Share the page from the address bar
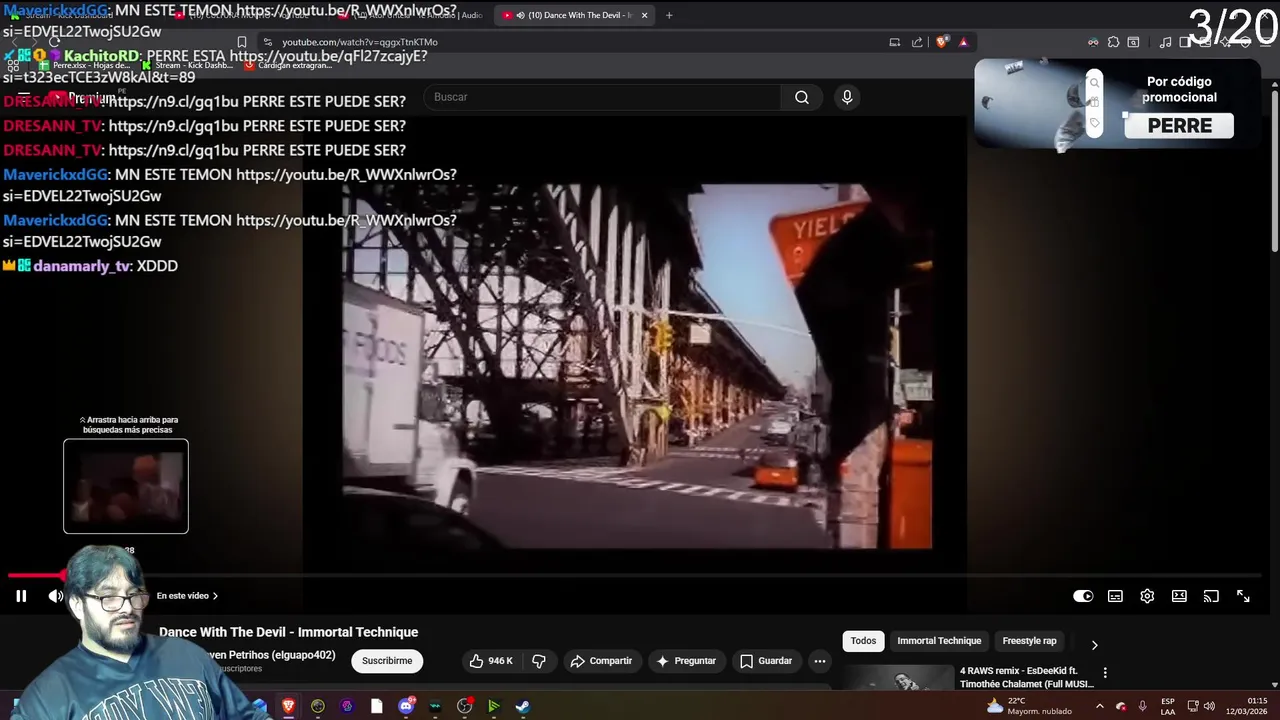The height and width of the screenshot is (720, 1280). (x=917, y=42)
